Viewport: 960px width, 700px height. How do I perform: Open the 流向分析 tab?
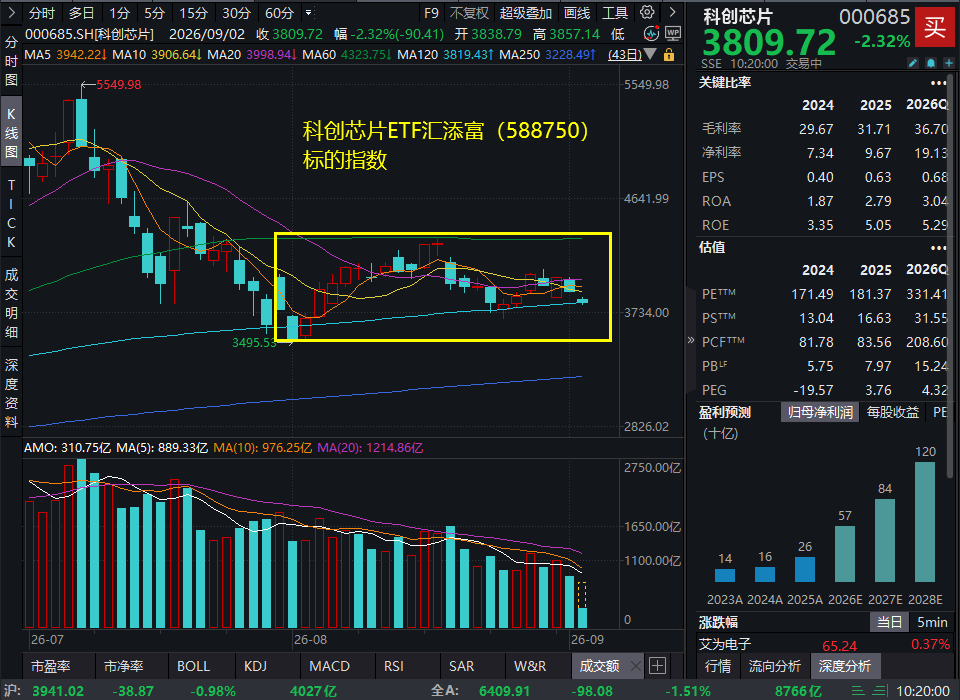(x=774, y=666)
